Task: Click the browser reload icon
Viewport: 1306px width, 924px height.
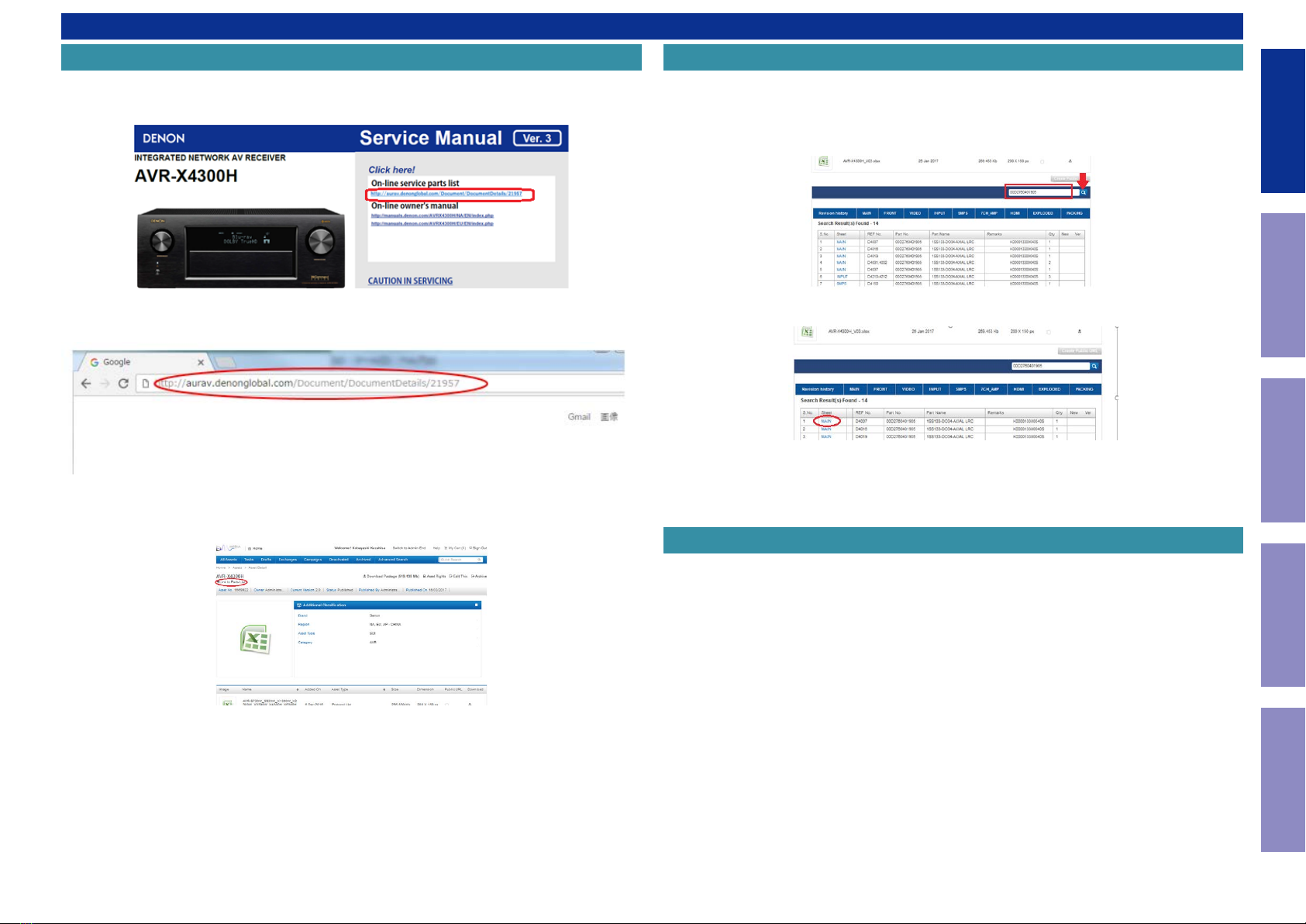Action: pyautogui.click(x=123, y=384)
